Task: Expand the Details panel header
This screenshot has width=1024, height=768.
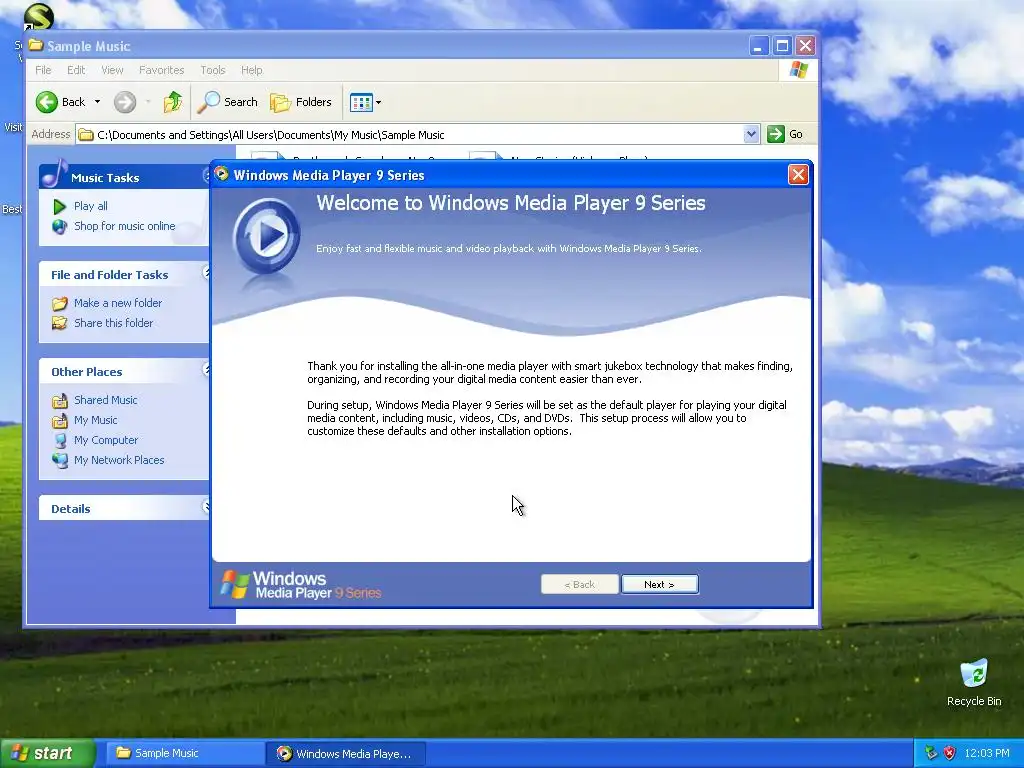Action: coord(124,508)
